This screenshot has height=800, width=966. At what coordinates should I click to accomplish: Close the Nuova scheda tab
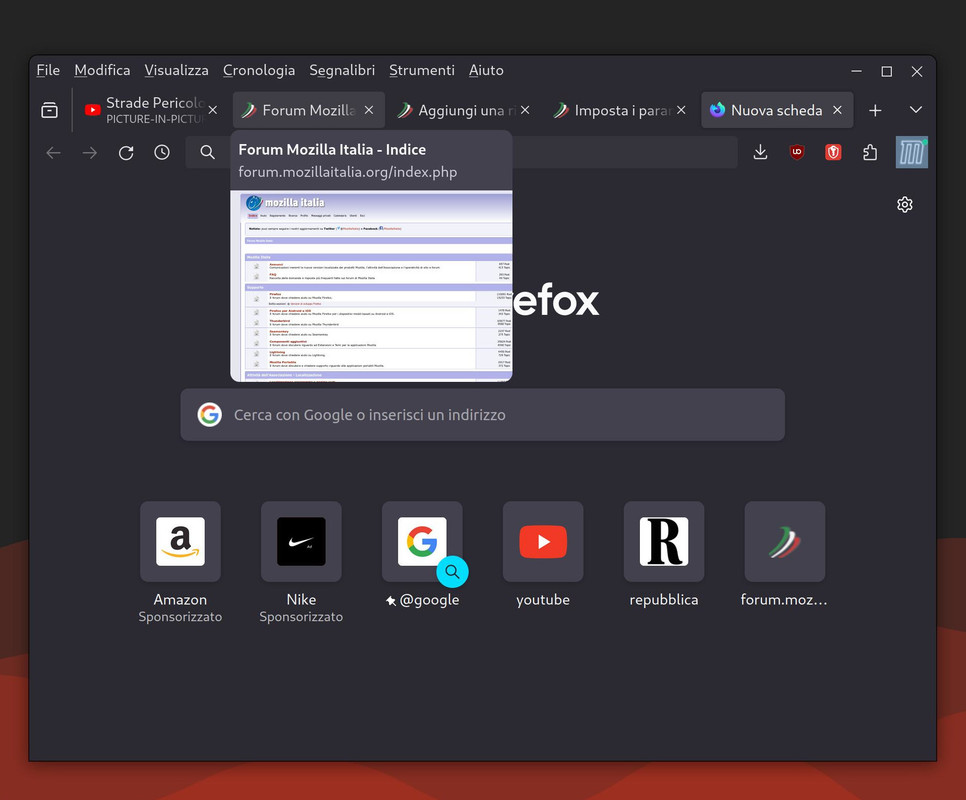tap(837, 110)
